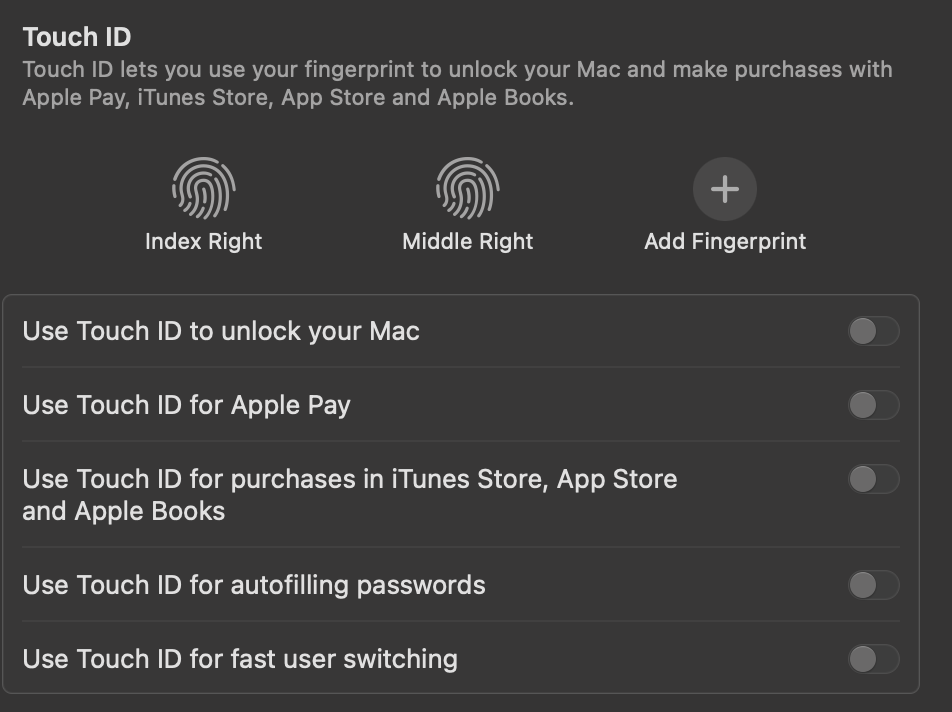Enable Touch ID for autofilling passwords
The height and width of the screenshot is (712, 952).
[x=873, y=585]
